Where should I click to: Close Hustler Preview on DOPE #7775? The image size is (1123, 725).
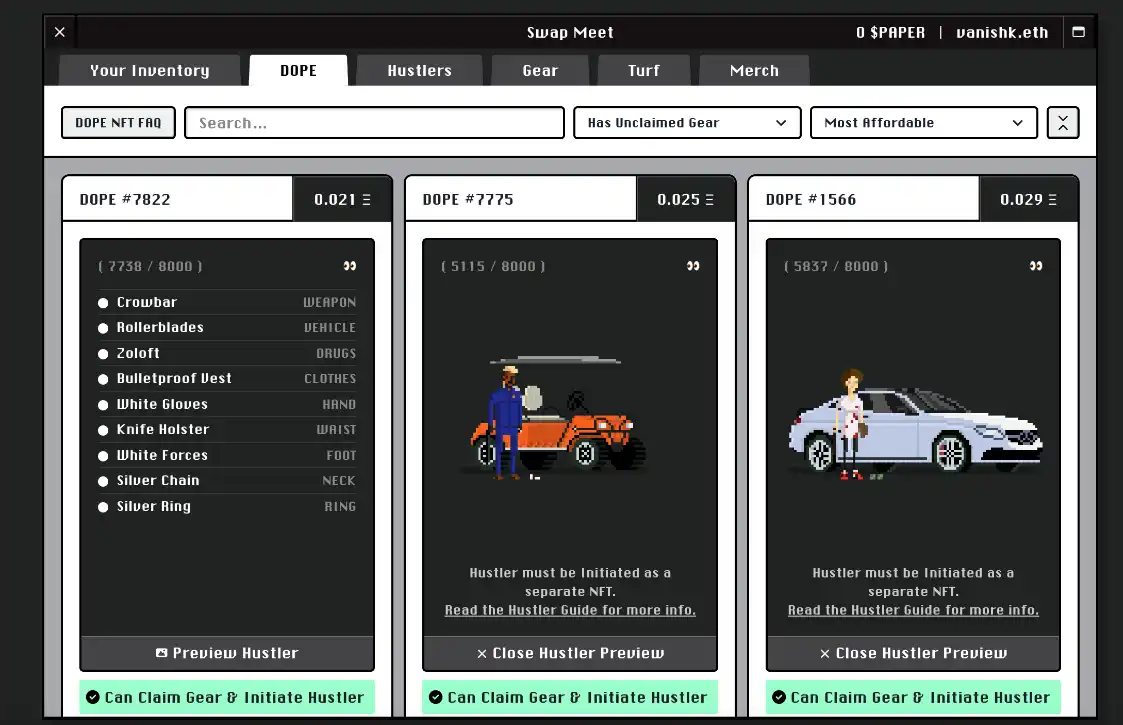tap(570, 653)
